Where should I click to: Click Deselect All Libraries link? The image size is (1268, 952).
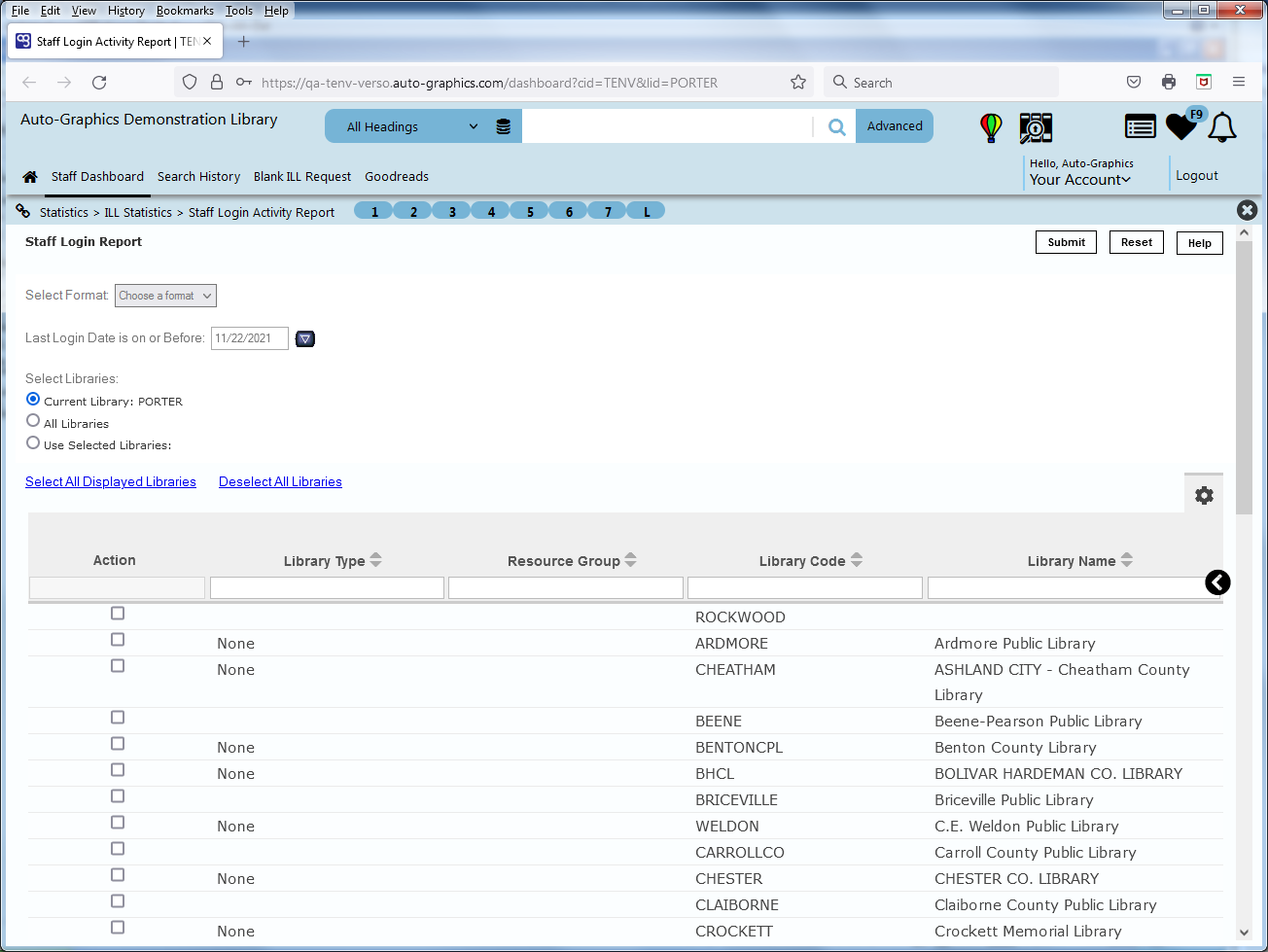tap(280, 482)
